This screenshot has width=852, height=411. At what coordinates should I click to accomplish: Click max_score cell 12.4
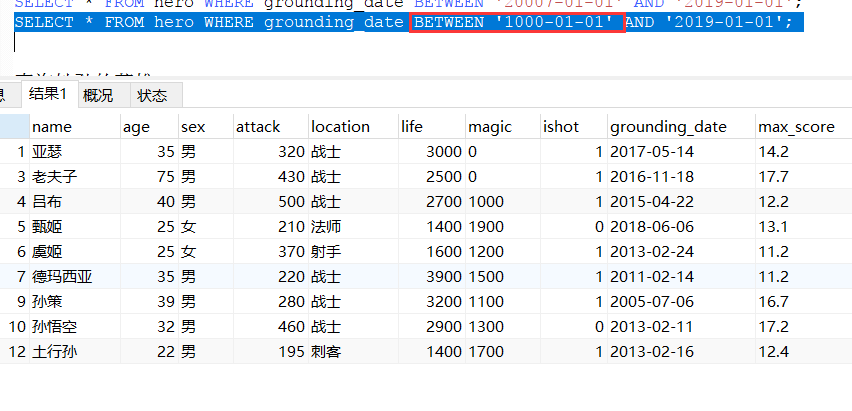click(x=804, y=352)
